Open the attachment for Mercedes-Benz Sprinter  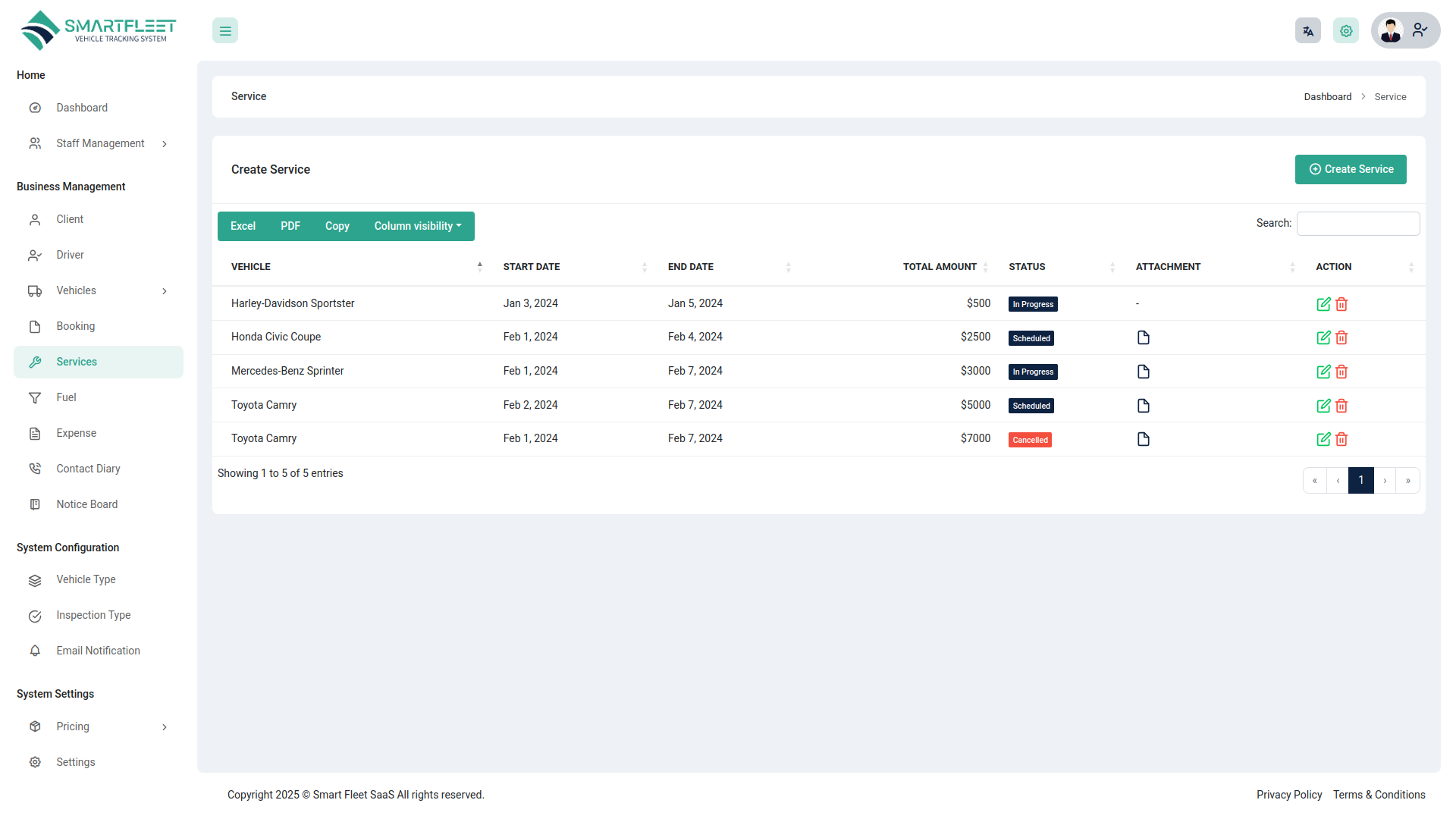click(x=1144, y=372)
